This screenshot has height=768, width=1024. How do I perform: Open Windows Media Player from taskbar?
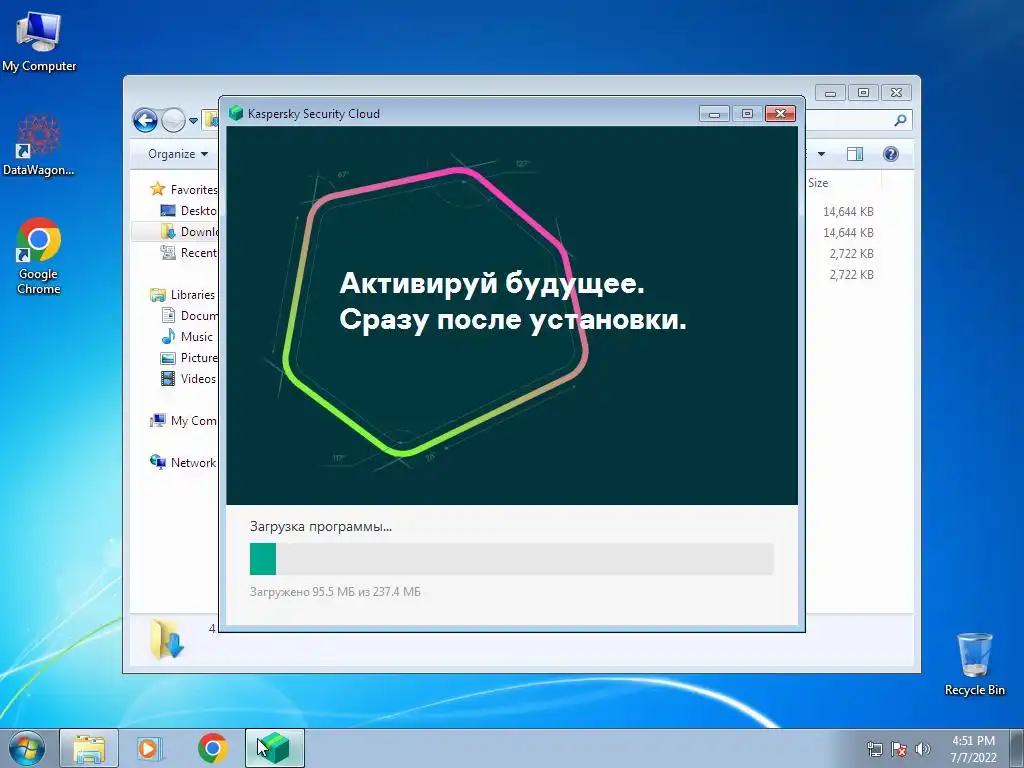coord(150,748)
